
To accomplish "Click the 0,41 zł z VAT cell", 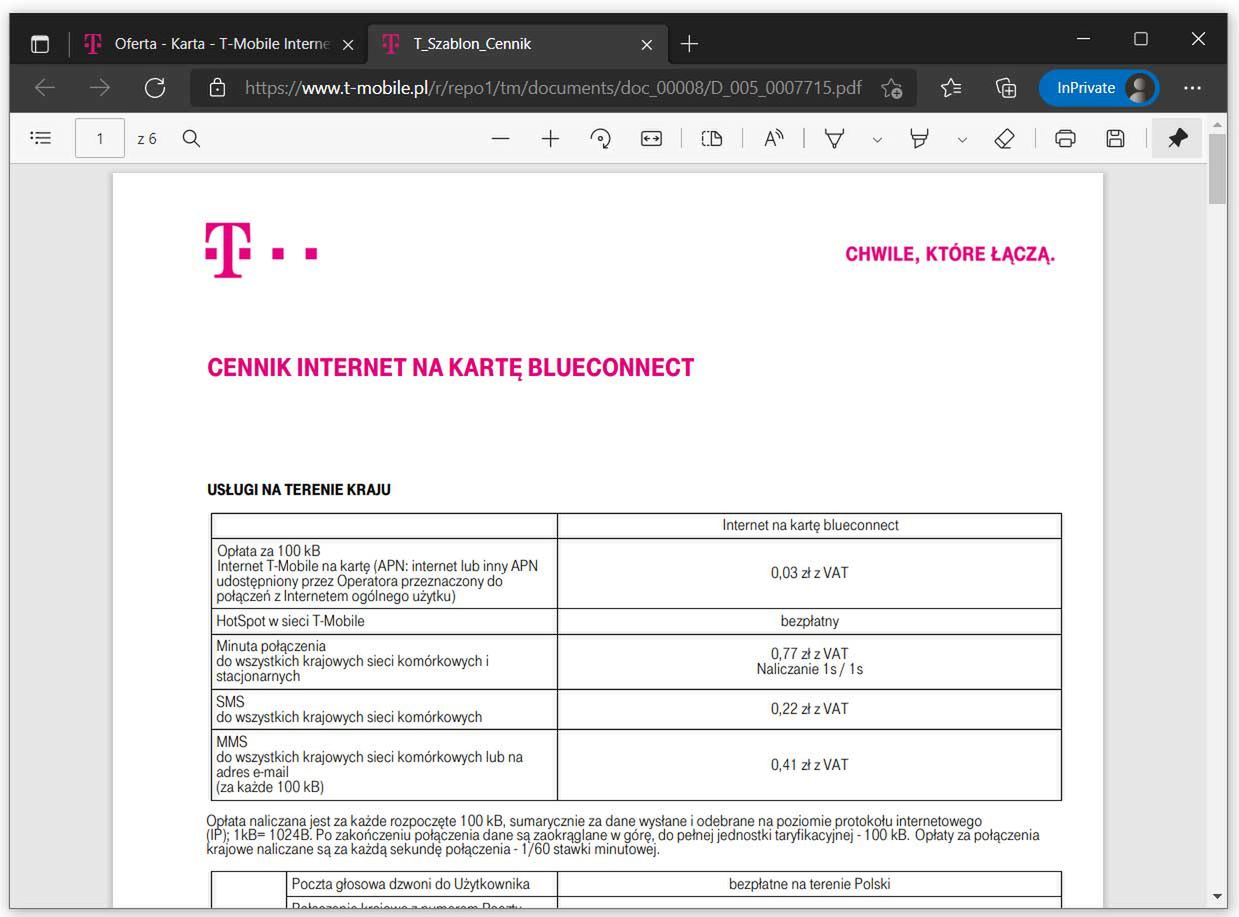I will click(809, 765).
